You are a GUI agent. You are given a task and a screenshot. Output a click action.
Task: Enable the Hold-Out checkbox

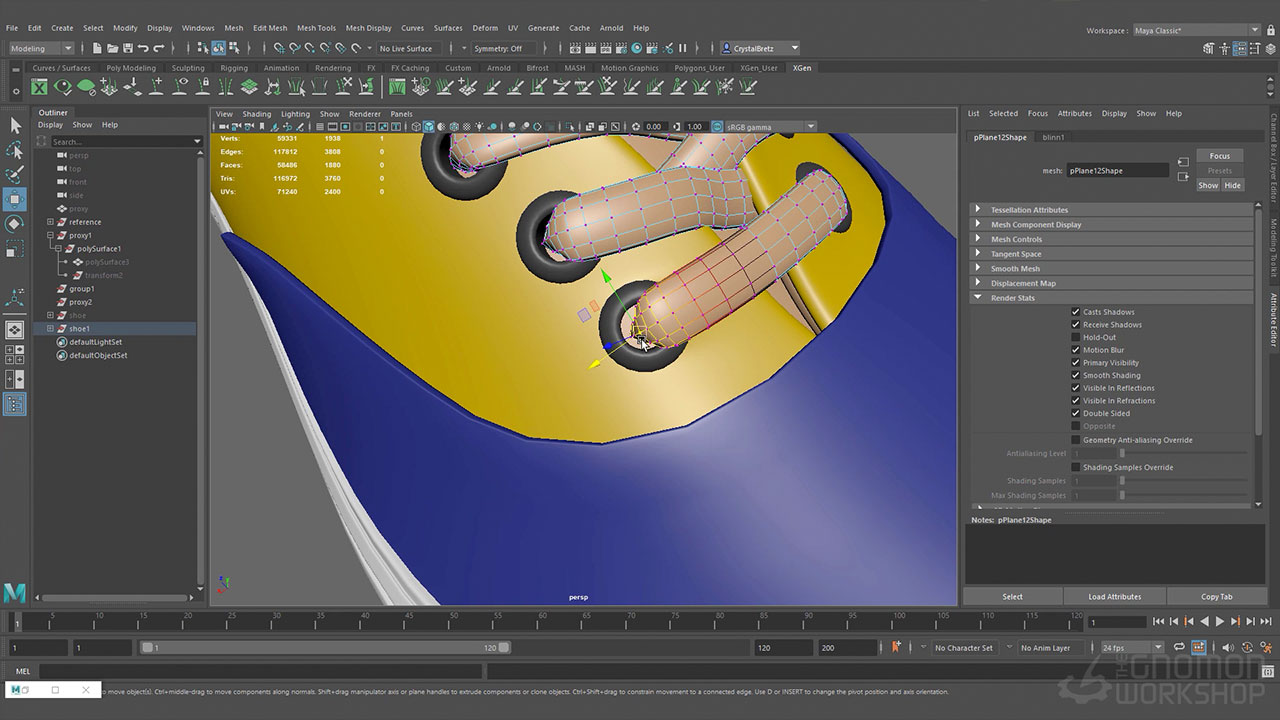coord(1076,337)
